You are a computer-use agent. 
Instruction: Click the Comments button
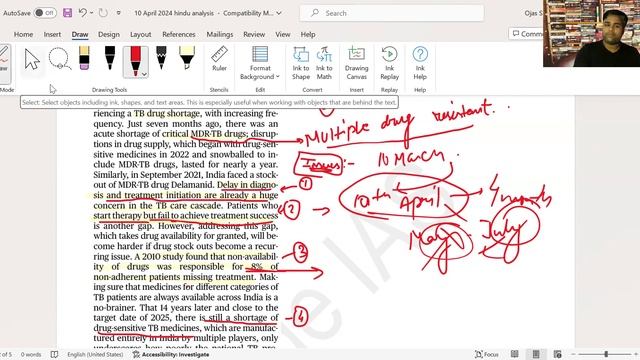coord(527,33)
